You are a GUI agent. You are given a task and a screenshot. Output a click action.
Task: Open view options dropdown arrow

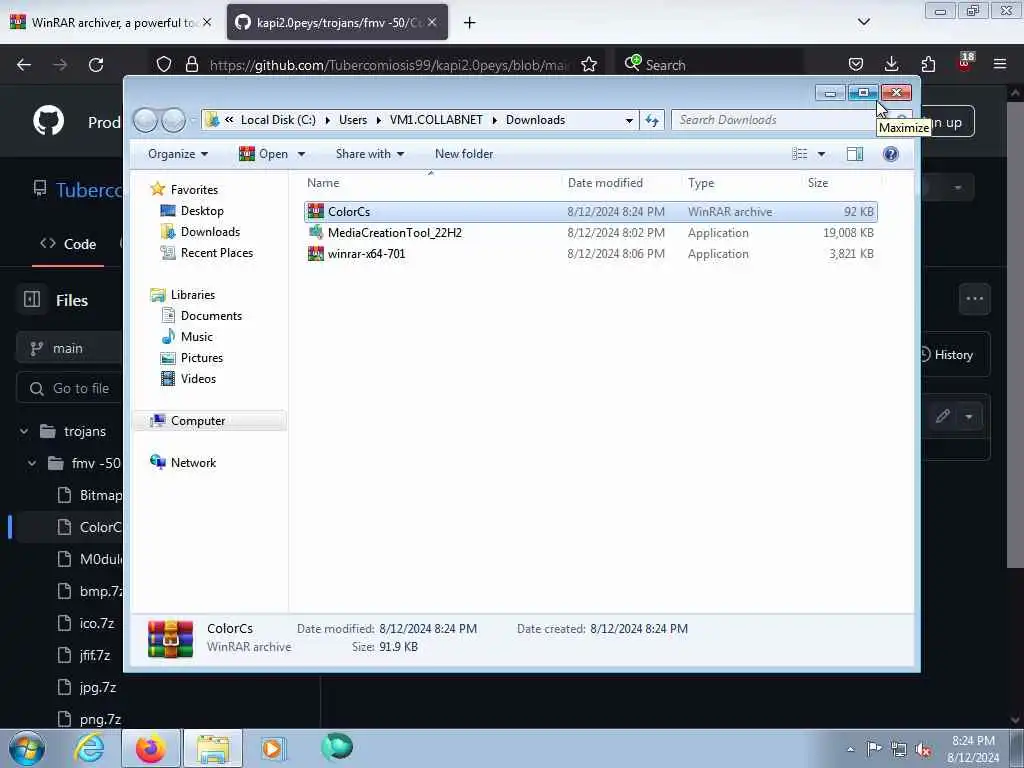click(822, 154)
